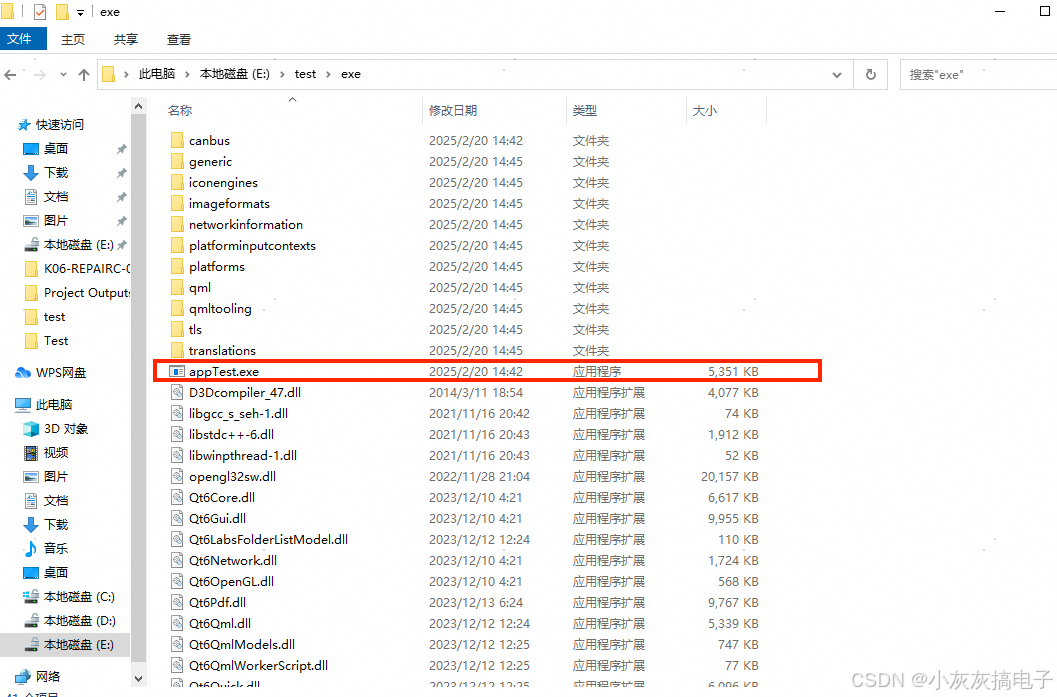Click the properties icon in quick access toolbar

(x=40, y=12)
